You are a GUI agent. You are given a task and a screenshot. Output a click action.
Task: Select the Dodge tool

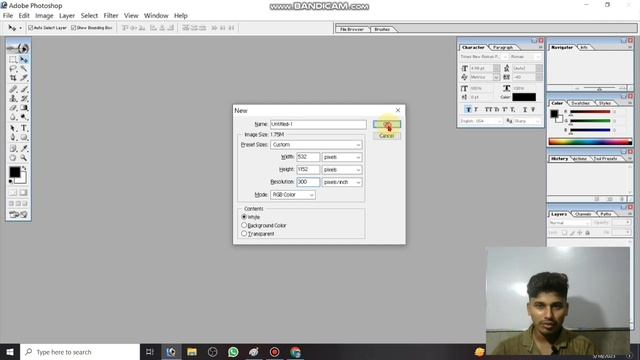point(24,117)
